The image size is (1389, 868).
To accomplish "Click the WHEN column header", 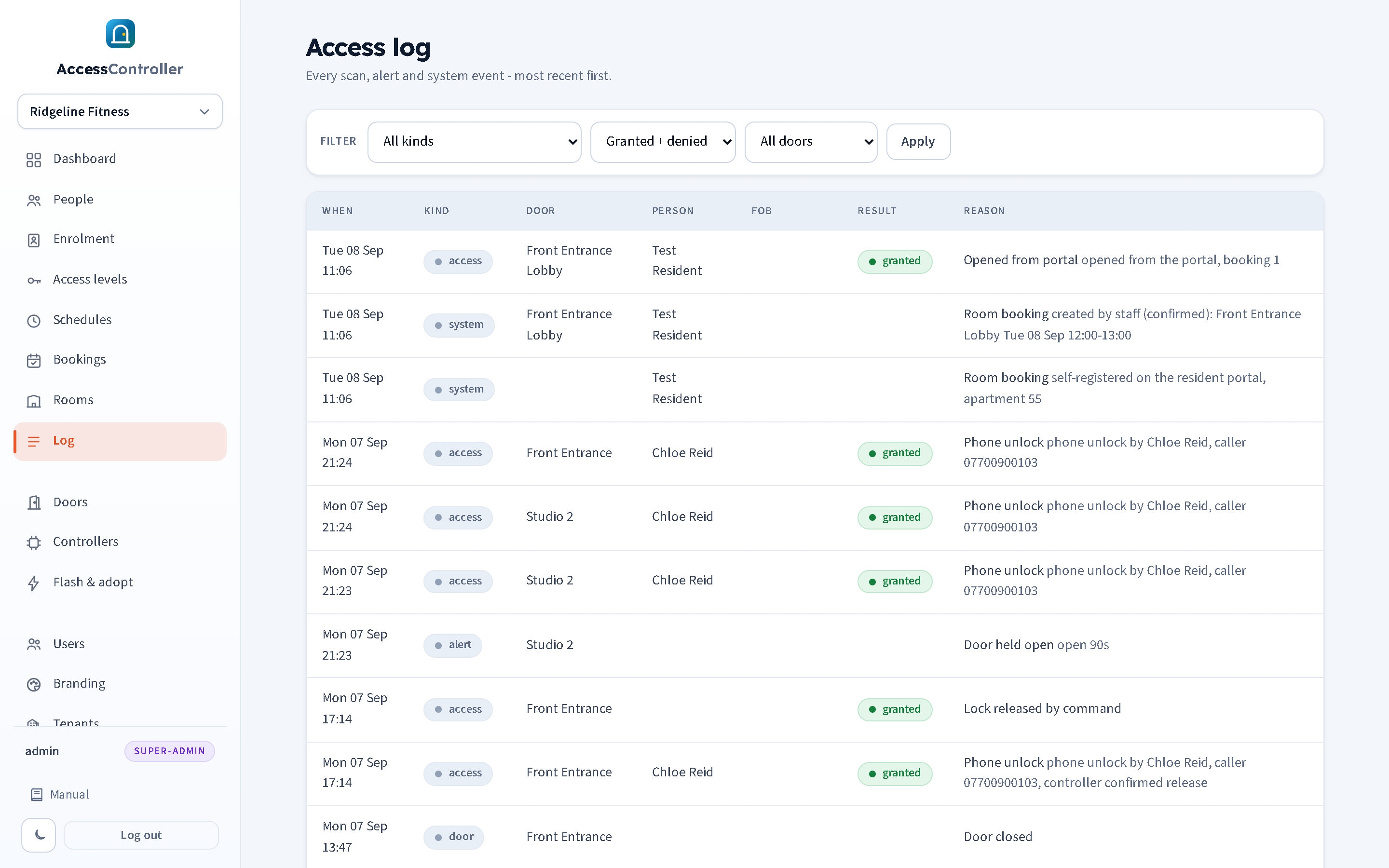I will click(338, 211).
